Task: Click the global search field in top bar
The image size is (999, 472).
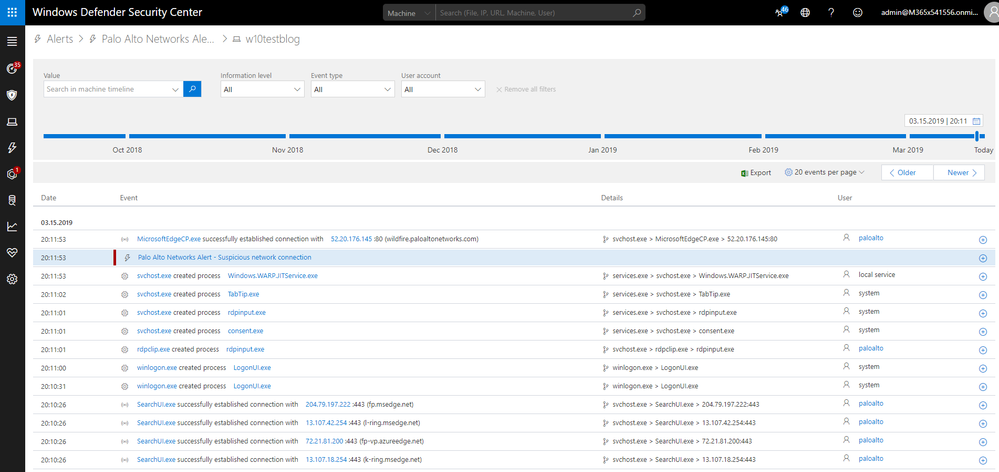Action: [533, 13]
